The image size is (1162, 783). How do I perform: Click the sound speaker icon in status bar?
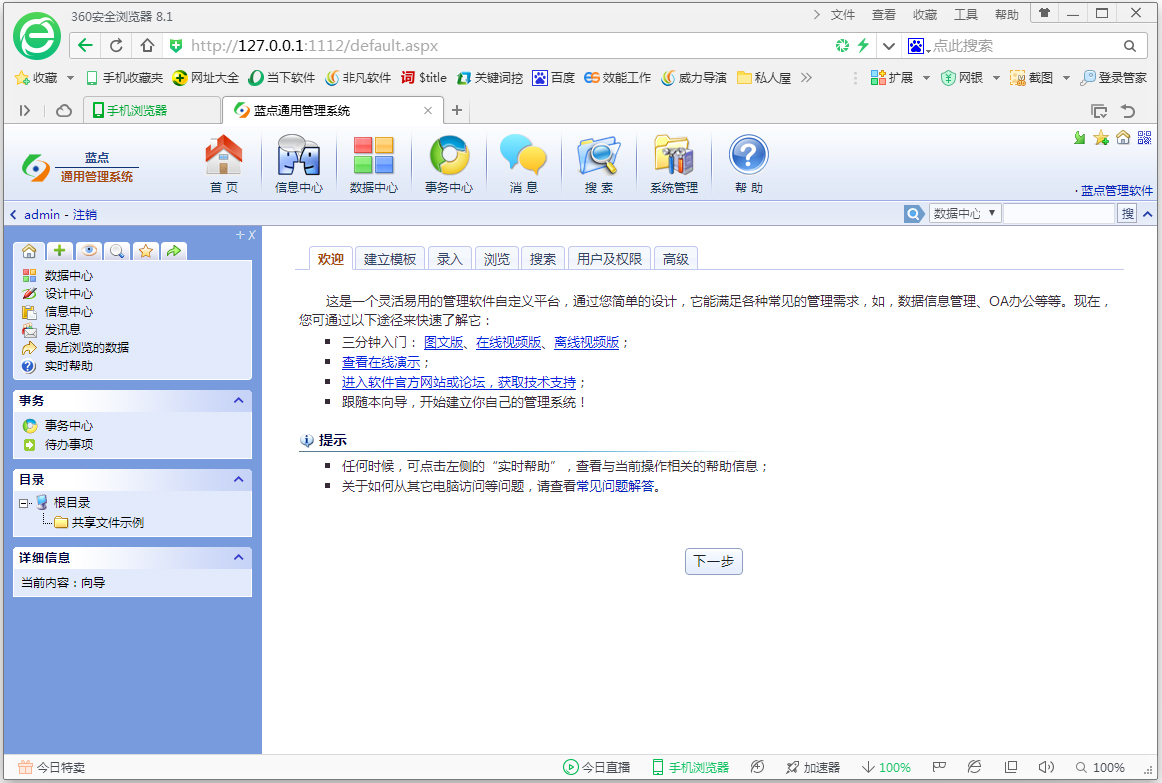(x=1046, y=767)
